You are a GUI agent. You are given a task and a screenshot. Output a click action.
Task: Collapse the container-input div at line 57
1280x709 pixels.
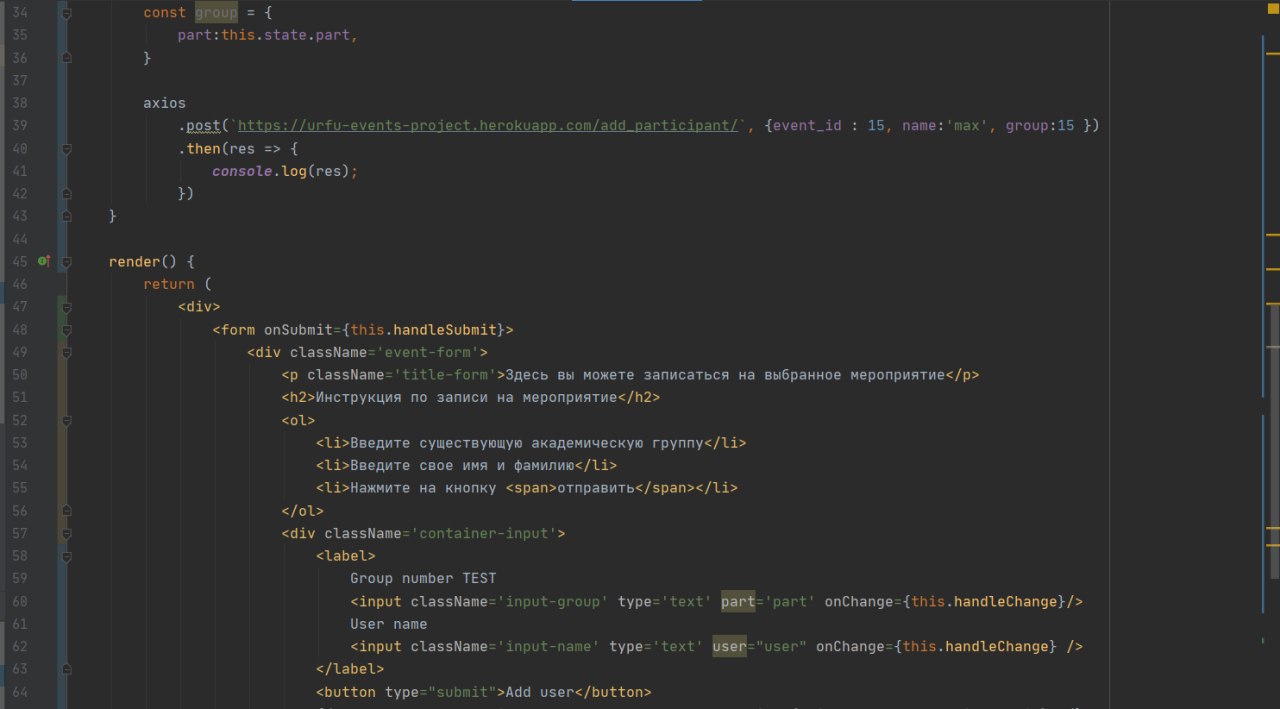coord(66,533)
